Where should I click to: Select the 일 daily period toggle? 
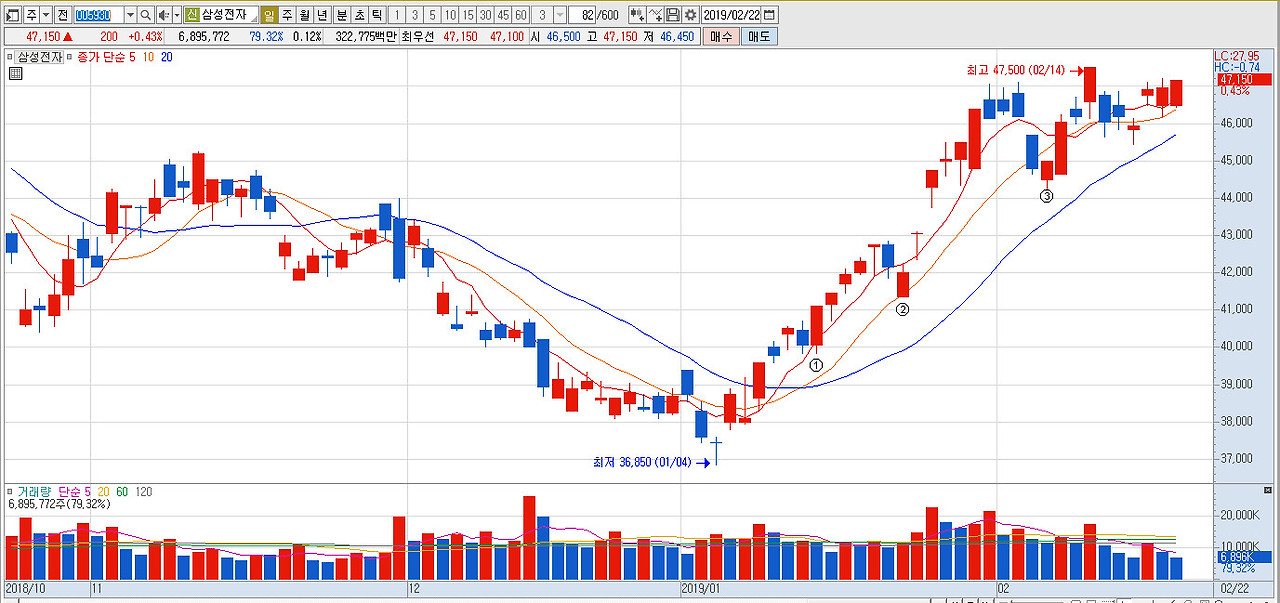[269, 15]
